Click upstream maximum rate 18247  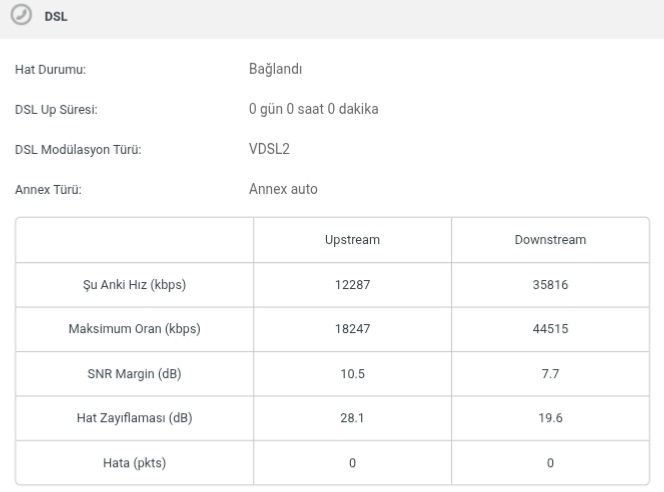point(352,330)
